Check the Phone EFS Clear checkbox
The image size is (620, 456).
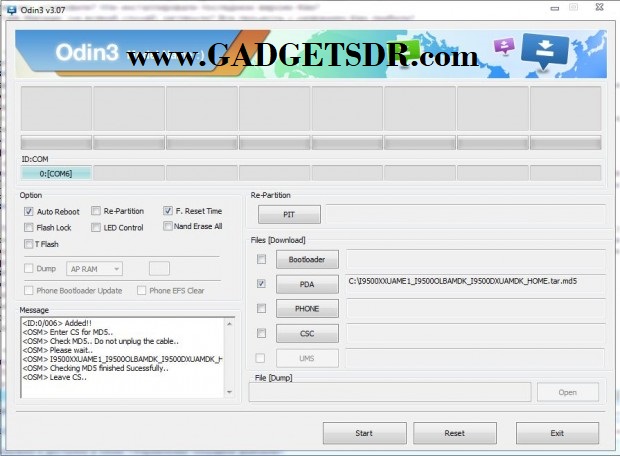click(x=141, y=291)
